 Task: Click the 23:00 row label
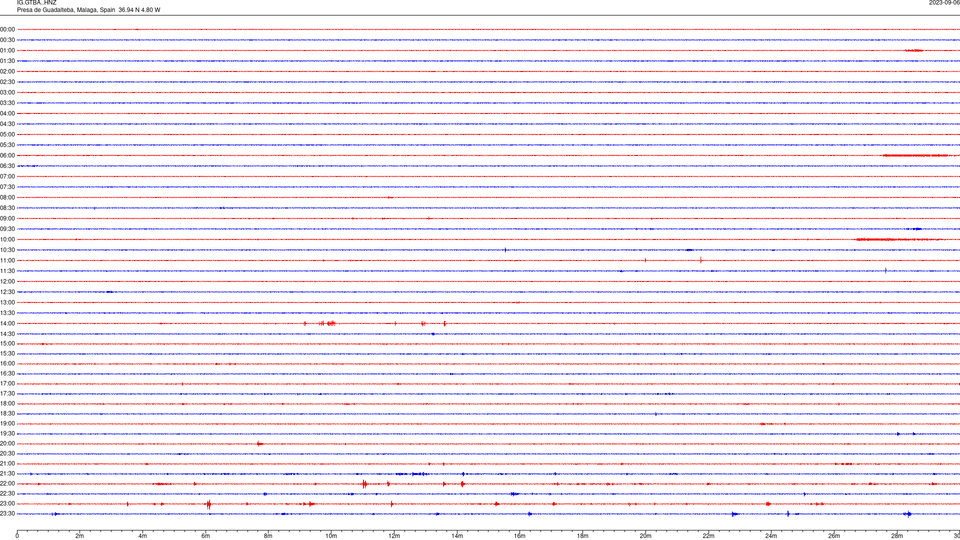click(7, 504)
